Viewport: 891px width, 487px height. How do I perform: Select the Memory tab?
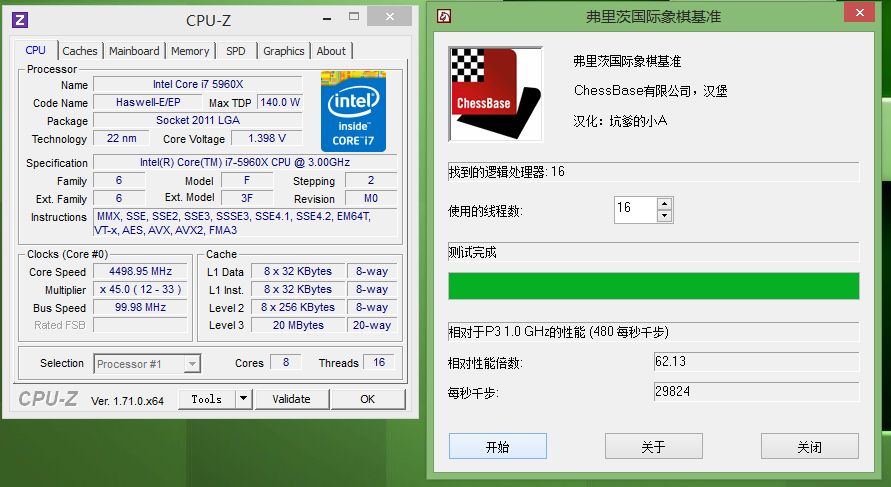(x=190, y=51)
